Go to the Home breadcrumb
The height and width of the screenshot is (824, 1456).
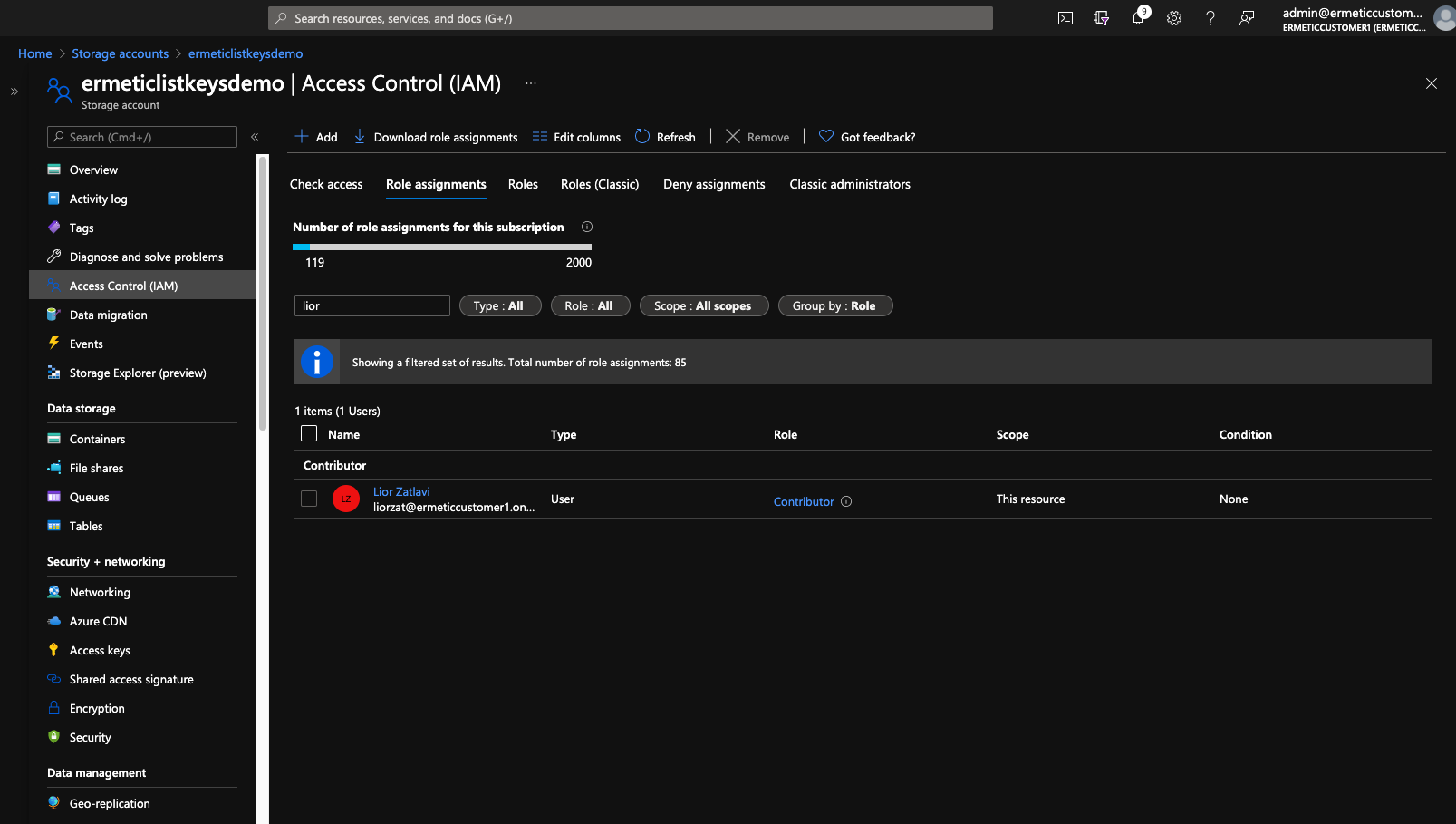[x=35, y=53]
